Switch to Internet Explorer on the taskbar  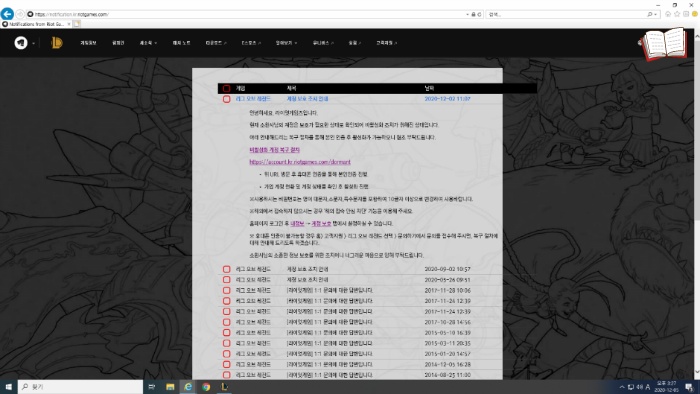(188, 387)
